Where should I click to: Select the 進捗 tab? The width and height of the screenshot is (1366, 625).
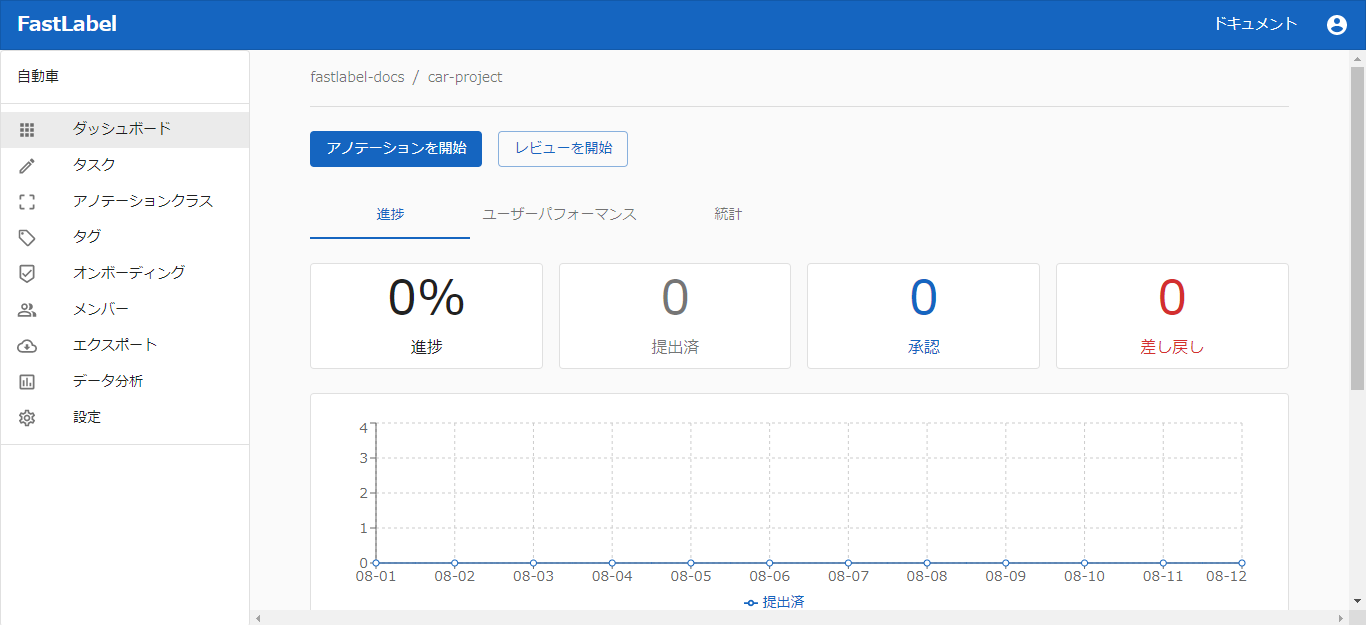tap(390, 215)
